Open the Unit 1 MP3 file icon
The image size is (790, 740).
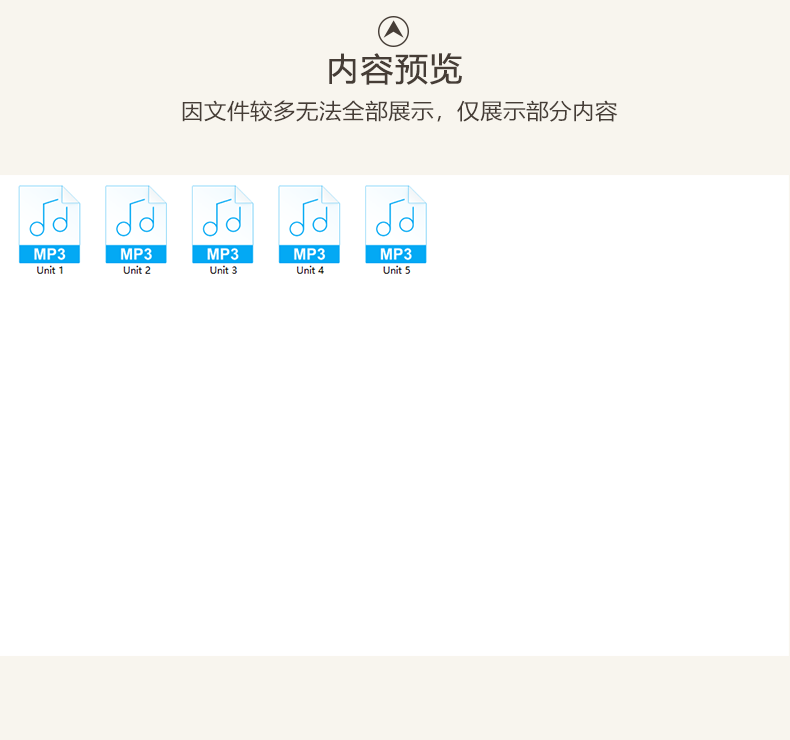tap(49, 224)
